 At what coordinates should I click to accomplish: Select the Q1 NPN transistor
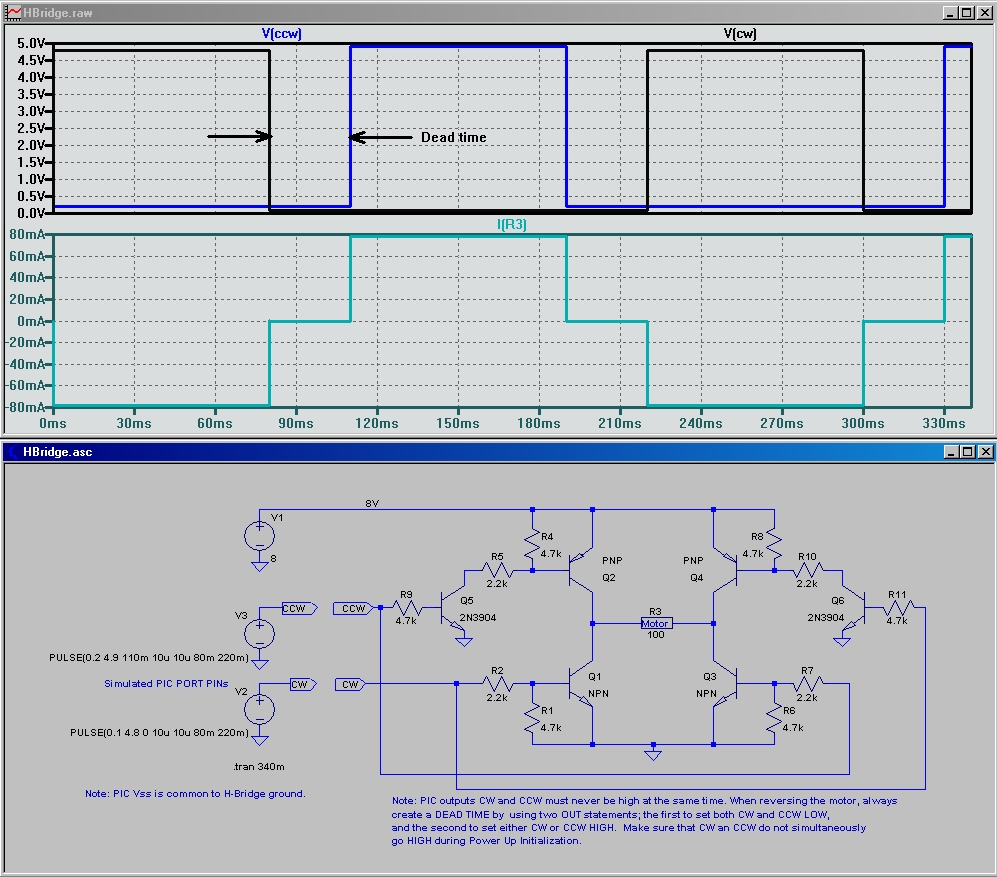pyautogui.click(x=581, y=685)
